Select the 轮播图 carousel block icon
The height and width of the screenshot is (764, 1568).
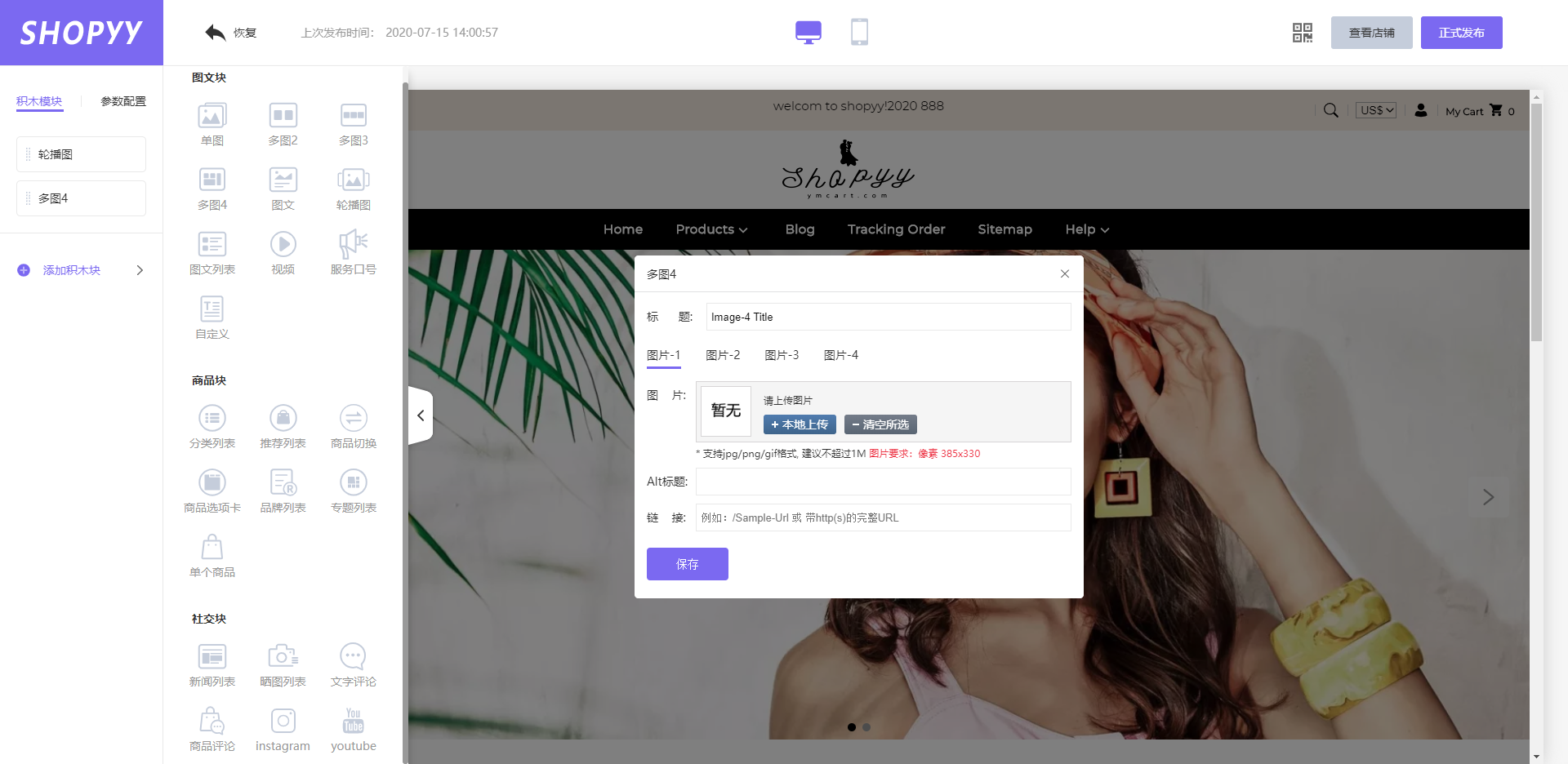coord(353,180)
